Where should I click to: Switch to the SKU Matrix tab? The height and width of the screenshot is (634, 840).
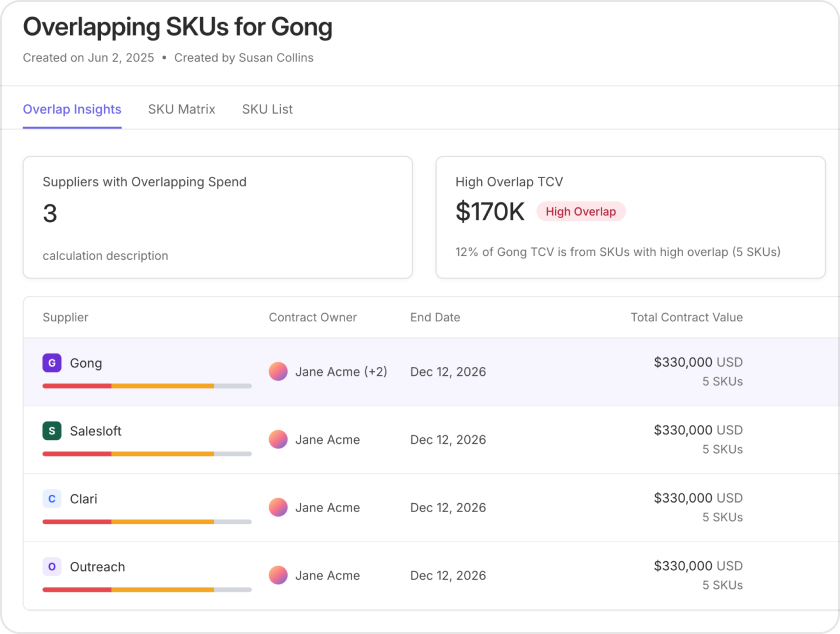coord(182,109)
